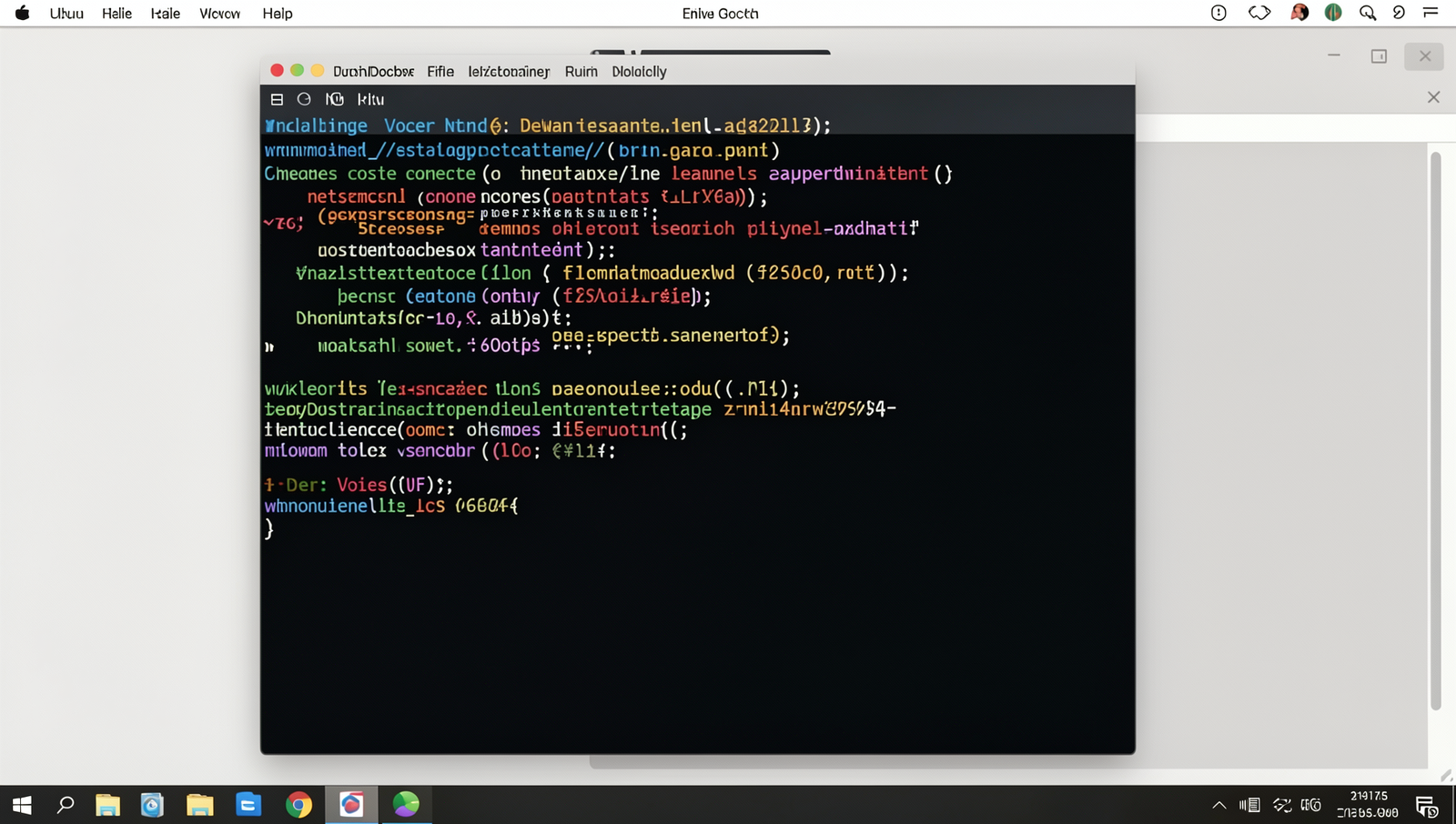Click the circular arrow icon in menu bar
The height and width of the screenshot is (824, 1456).
coord(1399,13)
